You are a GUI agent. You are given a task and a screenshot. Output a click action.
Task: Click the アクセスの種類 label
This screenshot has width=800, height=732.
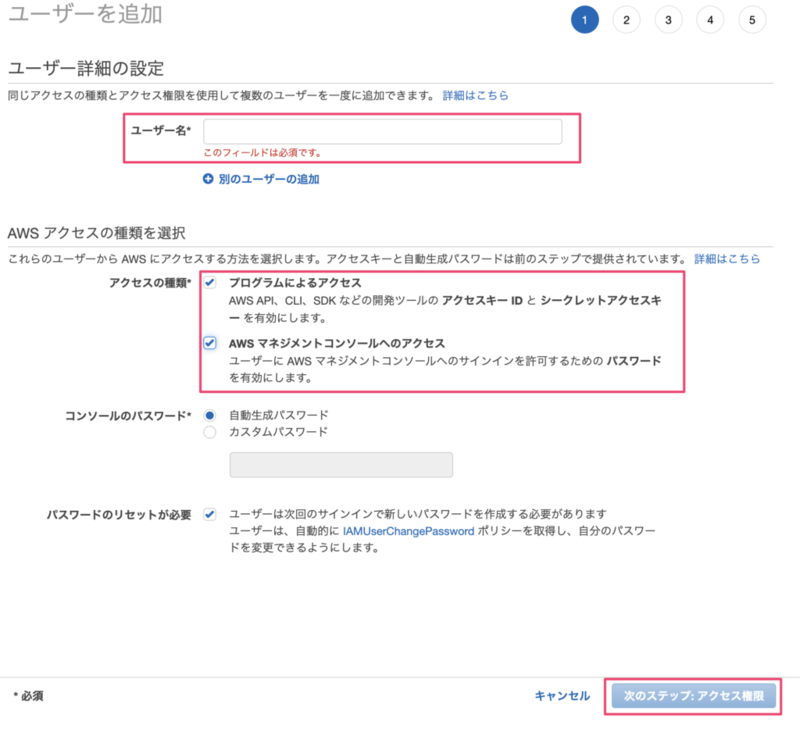coord(150,283)
